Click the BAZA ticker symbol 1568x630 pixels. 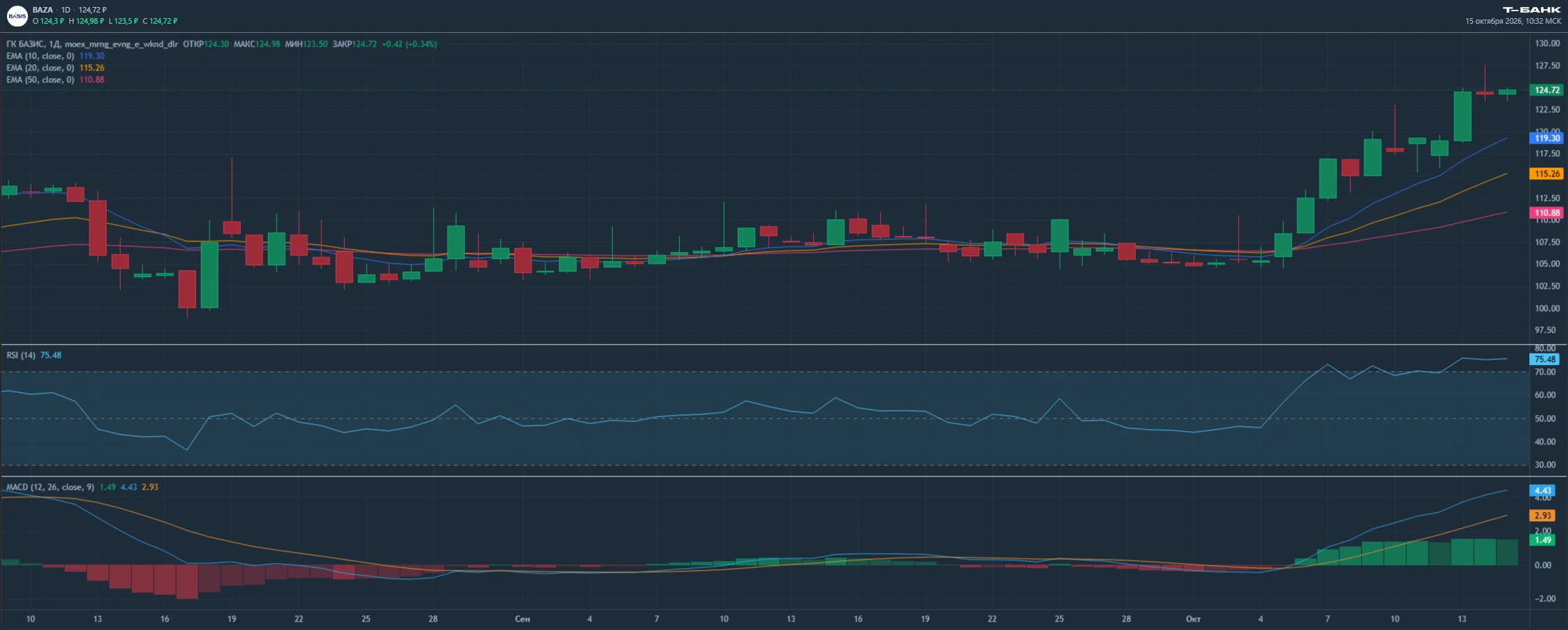[43, 10]
